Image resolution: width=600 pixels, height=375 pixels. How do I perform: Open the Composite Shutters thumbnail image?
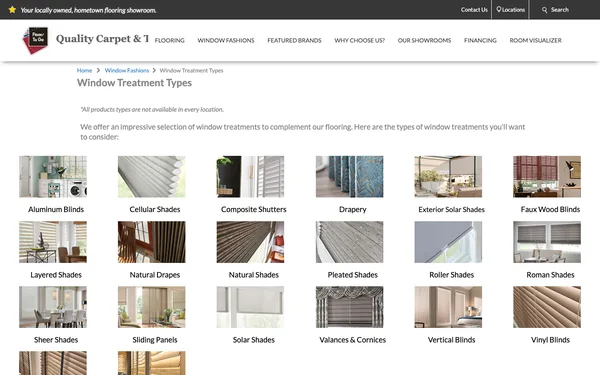pyautogui.click(x=250, y=176)
